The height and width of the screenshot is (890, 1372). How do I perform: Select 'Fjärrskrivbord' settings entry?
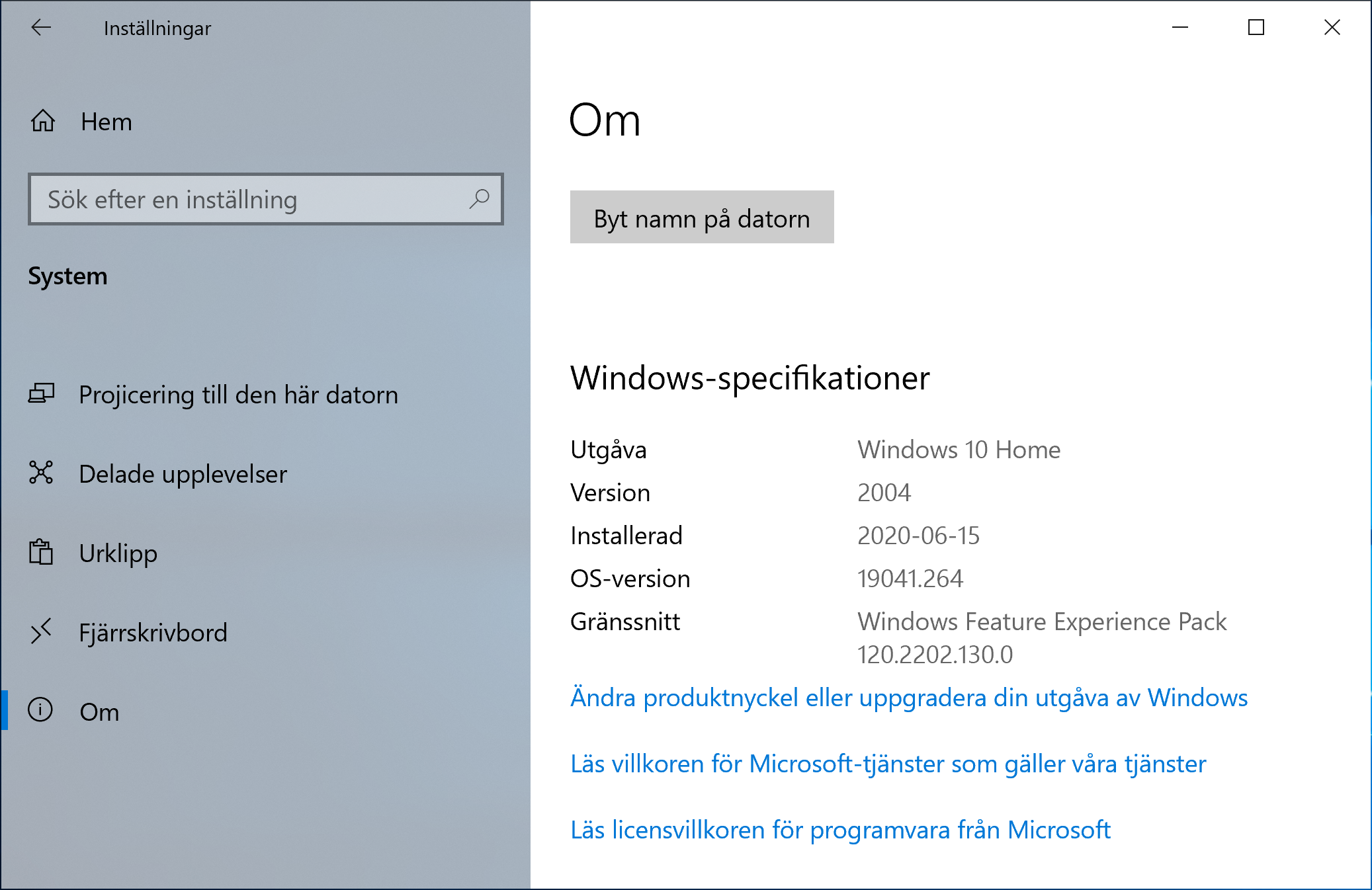(x=153, y=632)
